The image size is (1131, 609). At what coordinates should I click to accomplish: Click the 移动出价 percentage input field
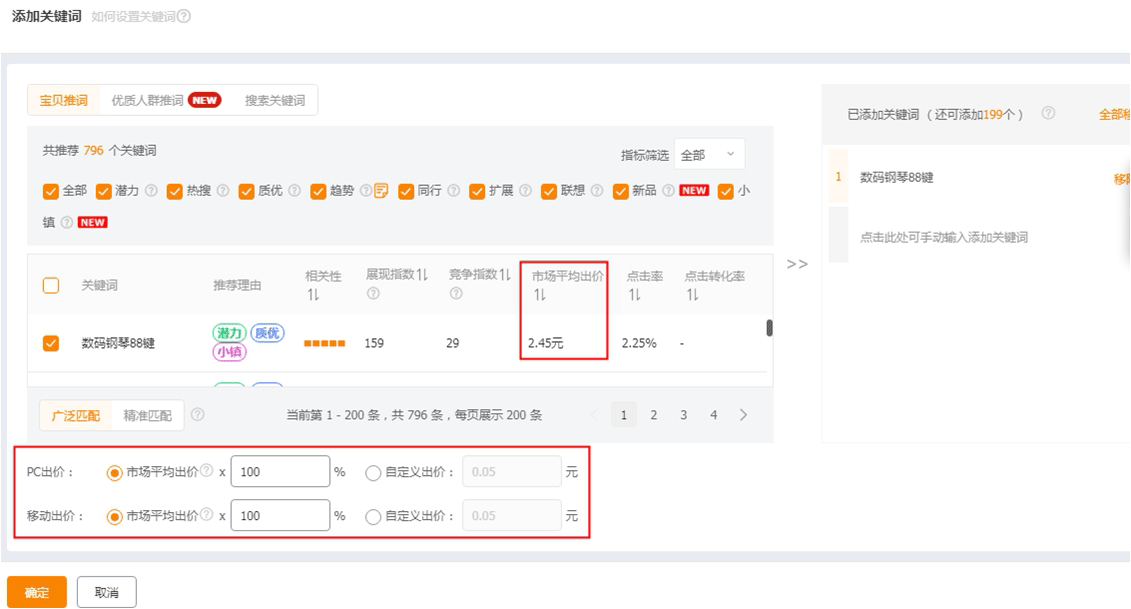tap(279, 516)
